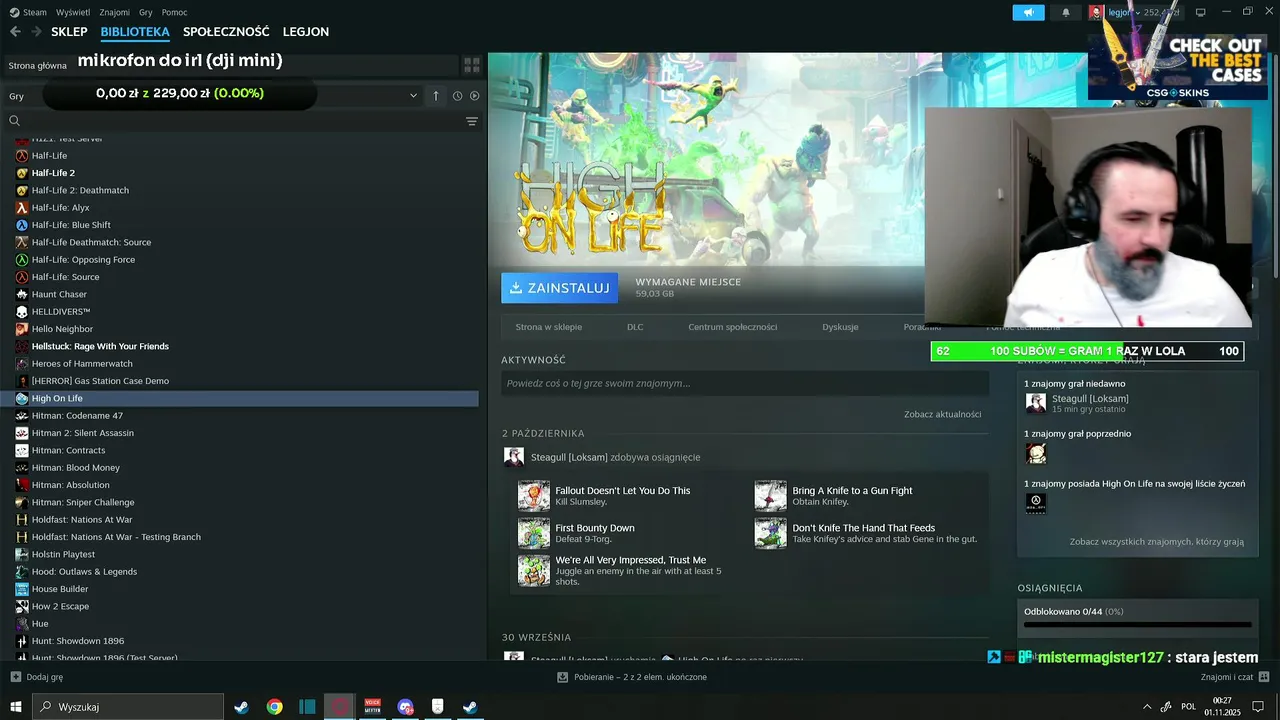Click Heroes of Hammerwatch game icon
The image size is (1280, 720).
[x=22, y=364]
